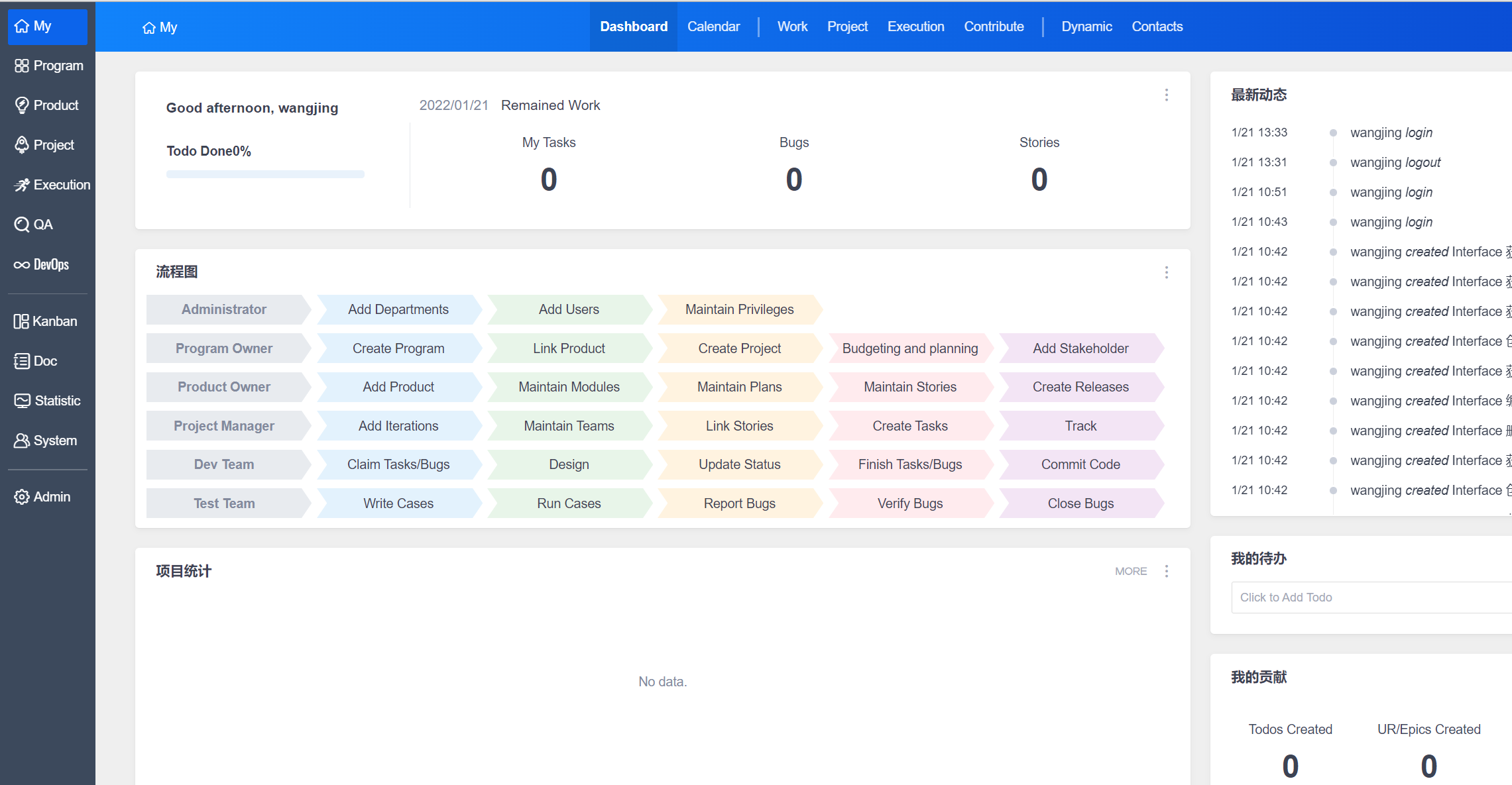The width and height of the screenshot is (1512, 785).
Task: Click the Report Bugs flow step
Action: click(740, 503)
